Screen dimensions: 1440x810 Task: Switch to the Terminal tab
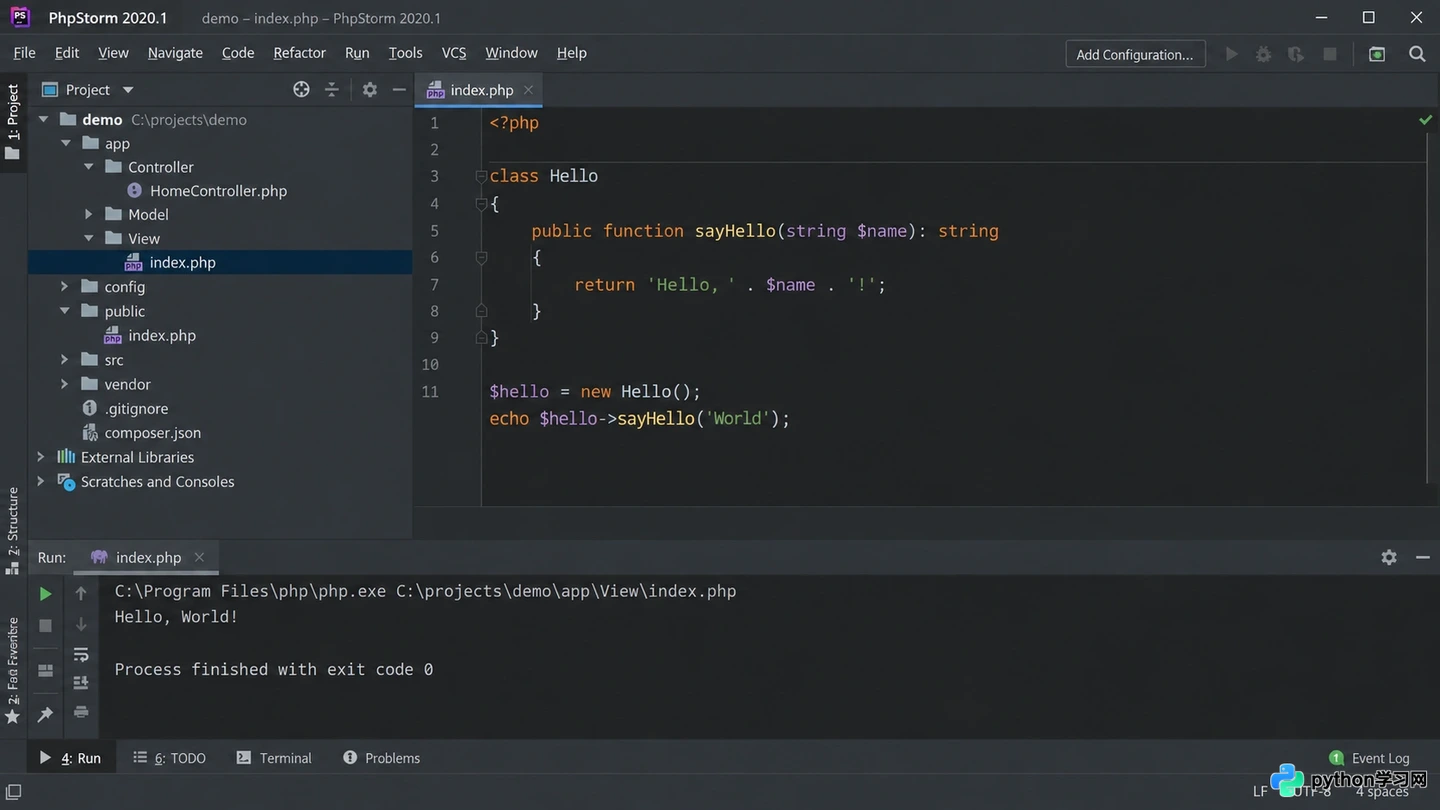click(274, 758)
